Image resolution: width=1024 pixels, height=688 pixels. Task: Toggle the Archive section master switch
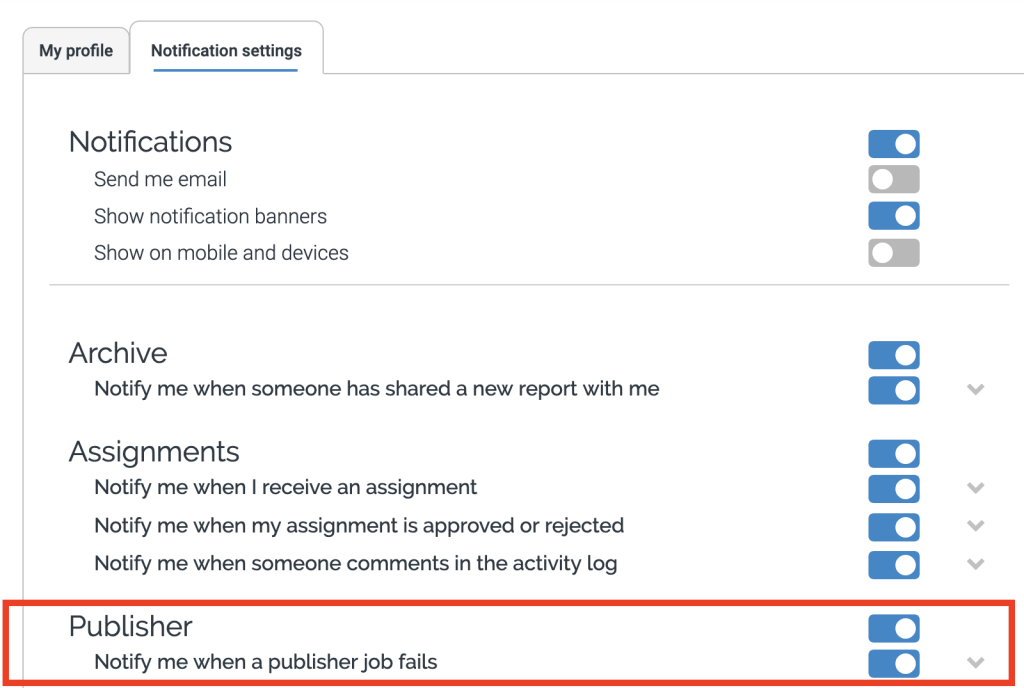[x=893, y=355]
